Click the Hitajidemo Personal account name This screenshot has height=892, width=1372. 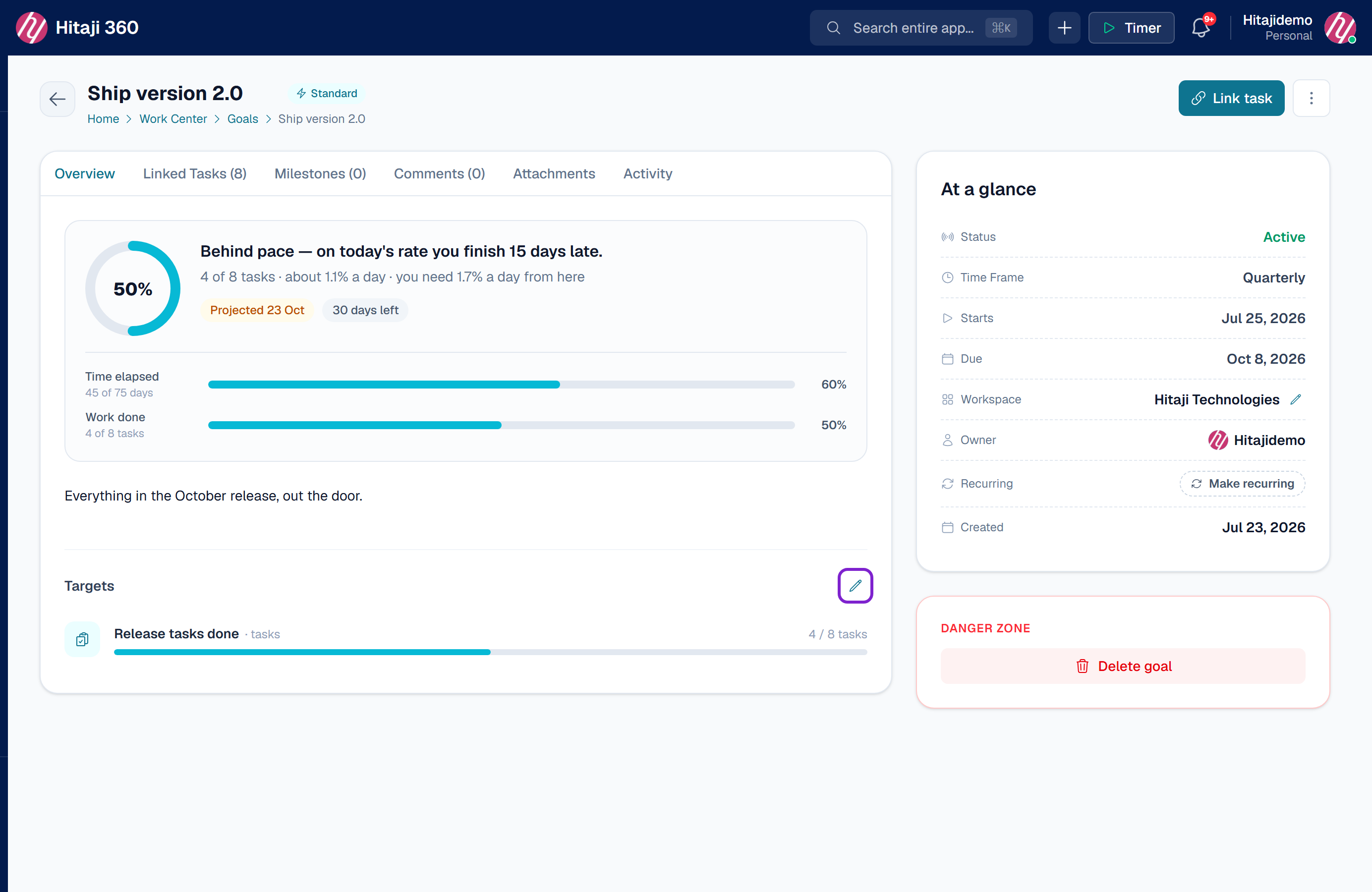tap(1277, 28)
